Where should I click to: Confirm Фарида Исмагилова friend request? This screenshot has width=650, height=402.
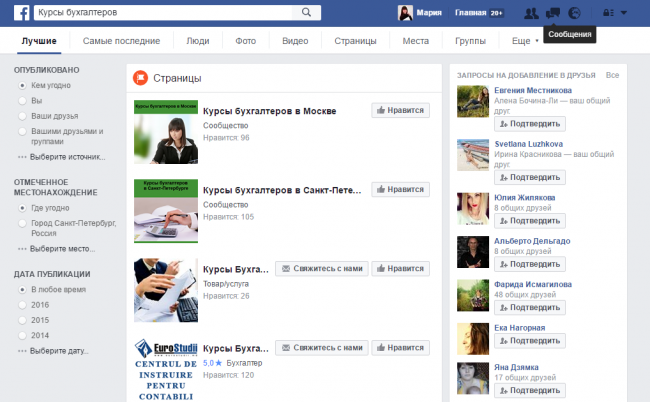pos(530,308)
